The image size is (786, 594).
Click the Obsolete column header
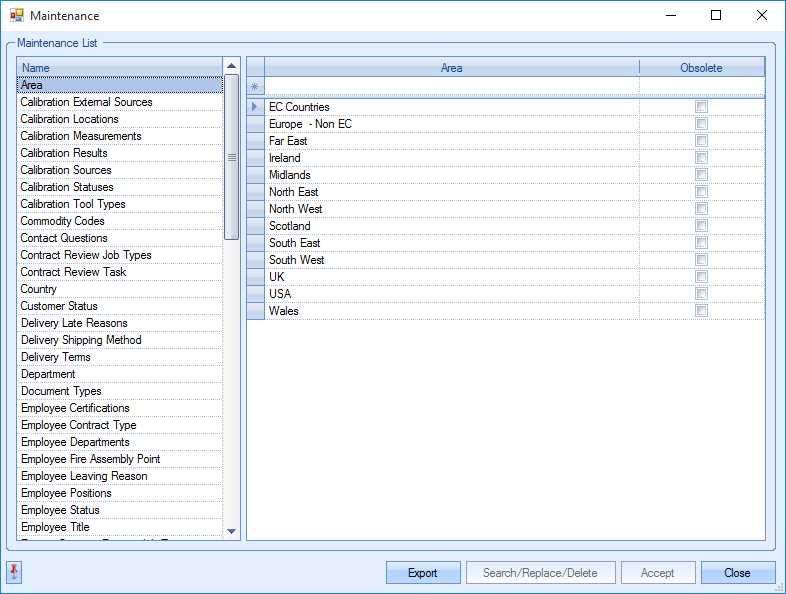click(701, 68)
